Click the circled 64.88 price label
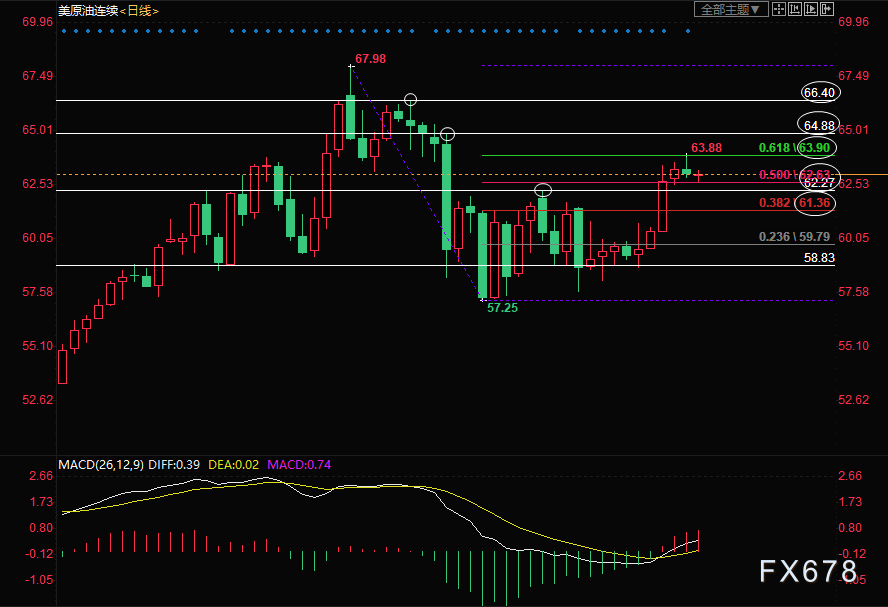 click(x=819, y=125)
